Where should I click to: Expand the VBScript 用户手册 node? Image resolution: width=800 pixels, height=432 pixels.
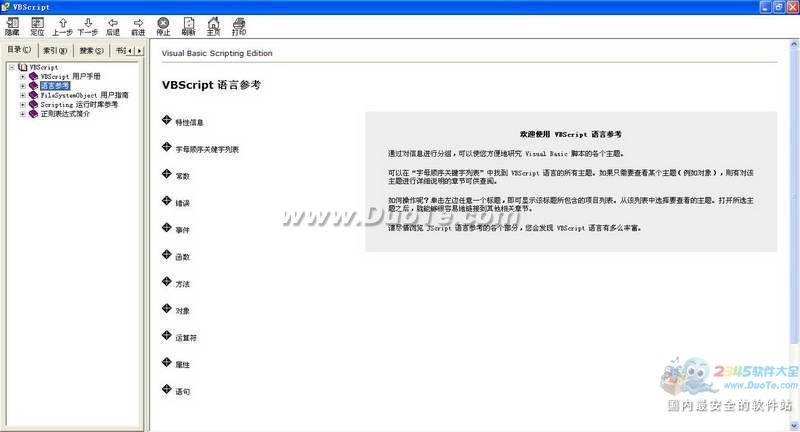[x=22, y=77]
